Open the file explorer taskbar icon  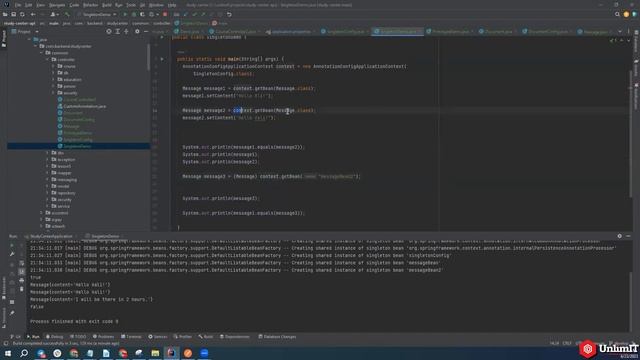155,353
